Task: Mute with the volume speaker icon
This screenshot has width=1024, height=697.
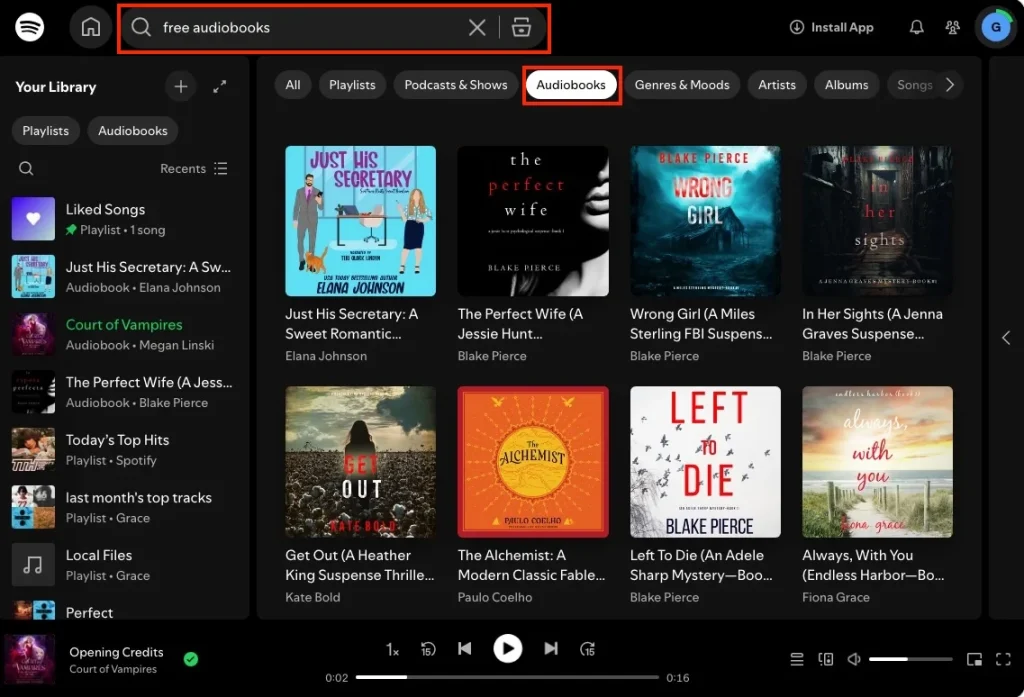Action: pyautogui.click(x=854, y=660)
